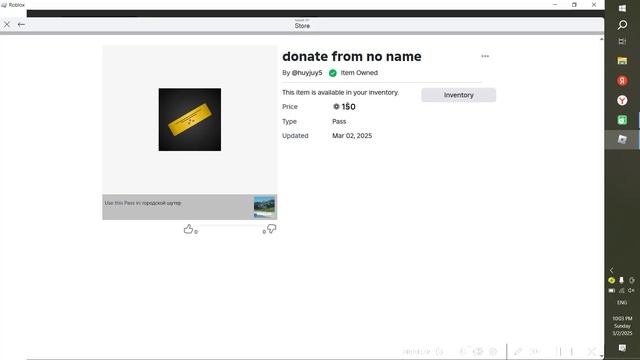Click the gold pass item image
This screenshot has height=360, width=640.
(x=190, y=120)
